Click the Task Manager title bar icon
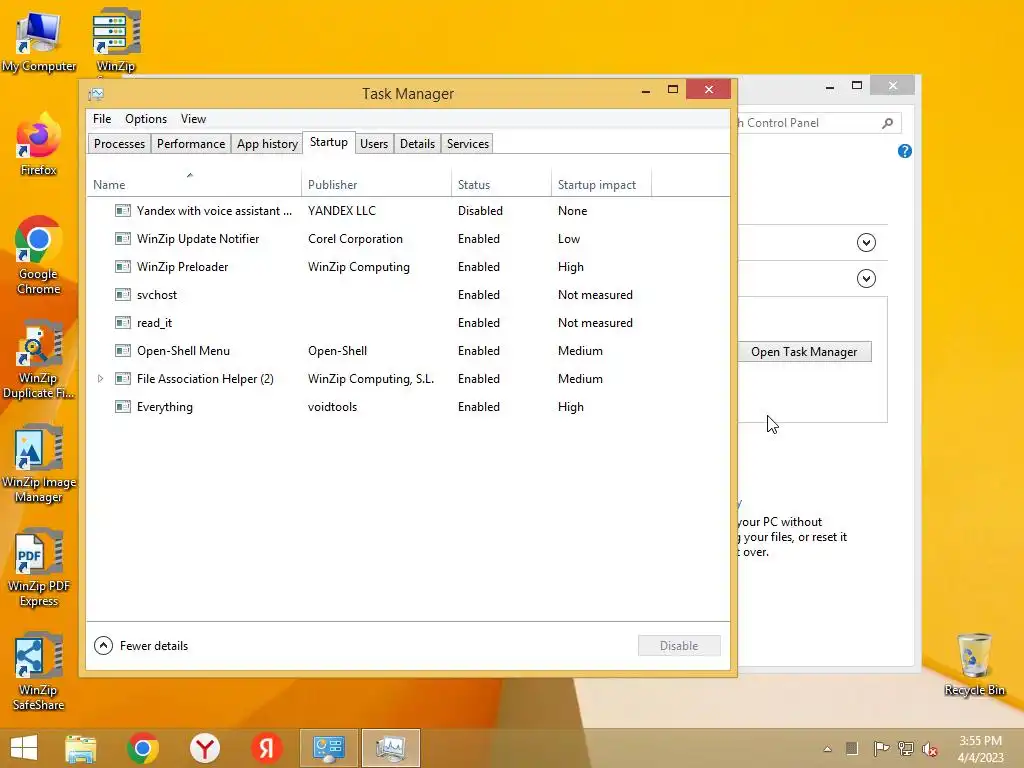 (x=96, y=94)
